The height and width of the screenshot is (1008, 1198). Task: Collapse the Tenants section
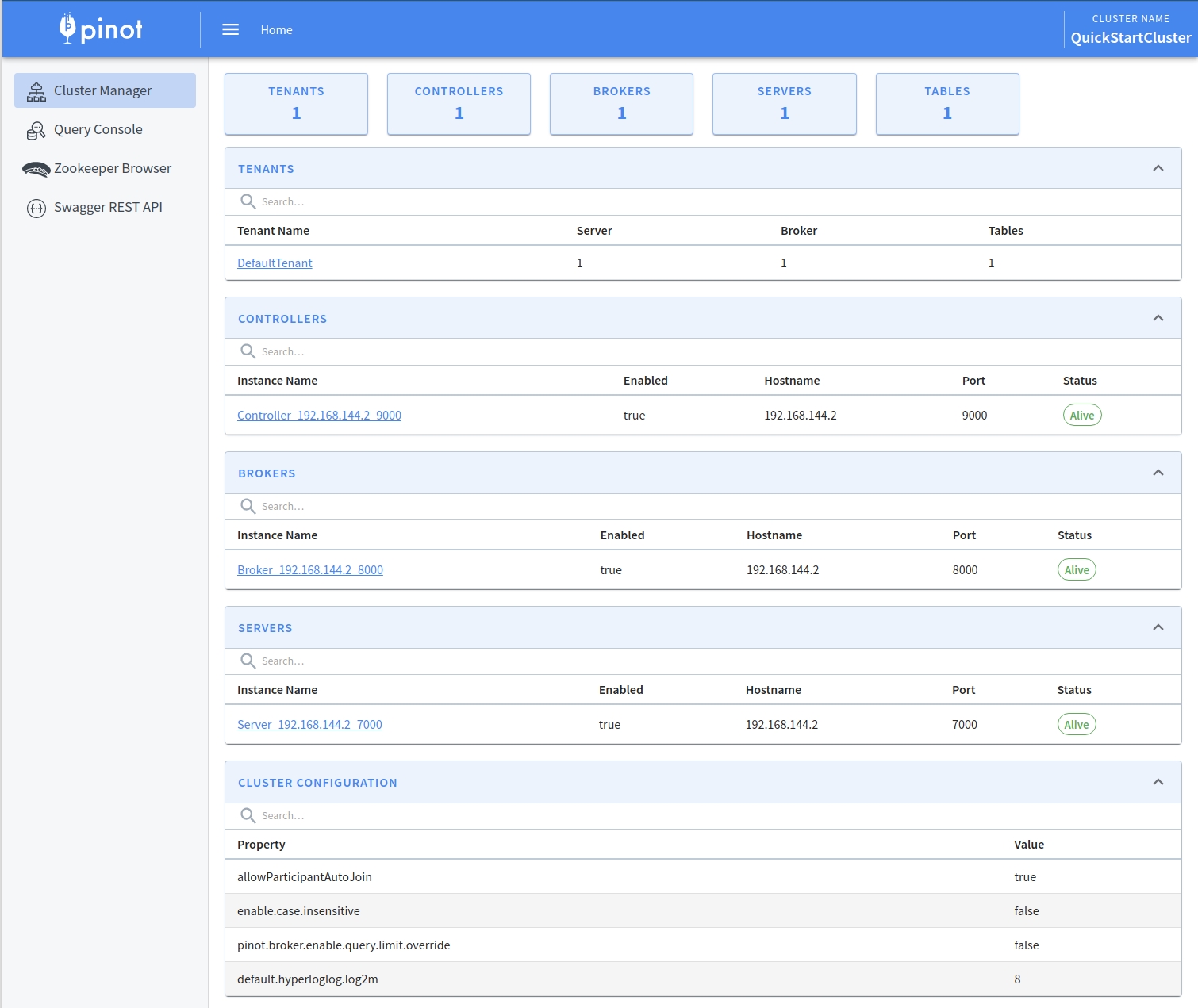pyautogui.click(x=1158, y=168)
